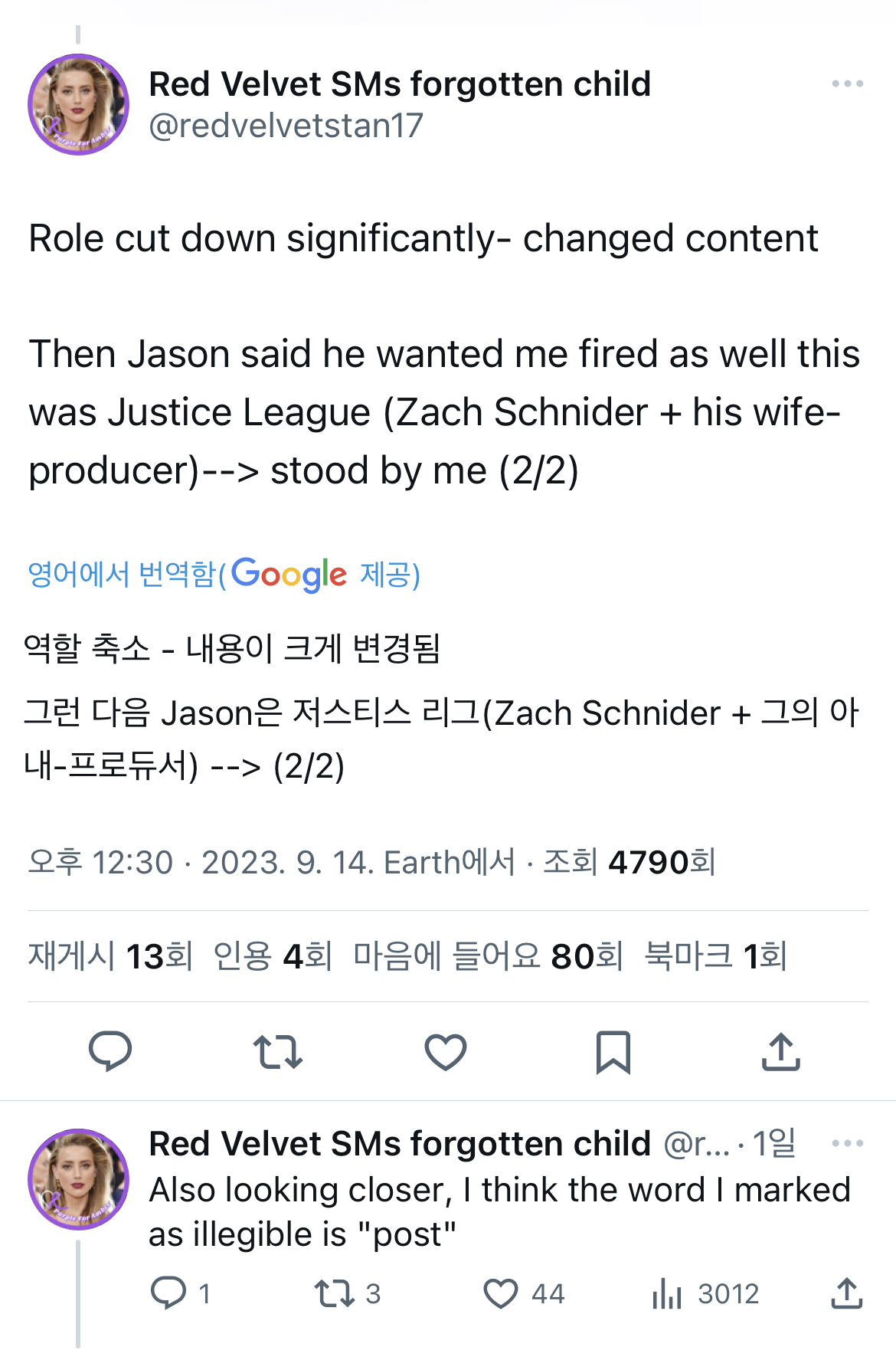Tap the reply icon under the main tweet
This screenshot has height=1360, width=896.
110,1051
